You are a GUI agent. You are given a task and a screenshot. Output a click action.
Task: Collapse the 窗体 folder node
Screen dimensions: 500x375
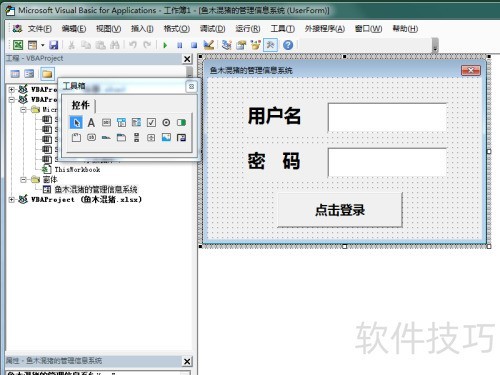[23, 180]
